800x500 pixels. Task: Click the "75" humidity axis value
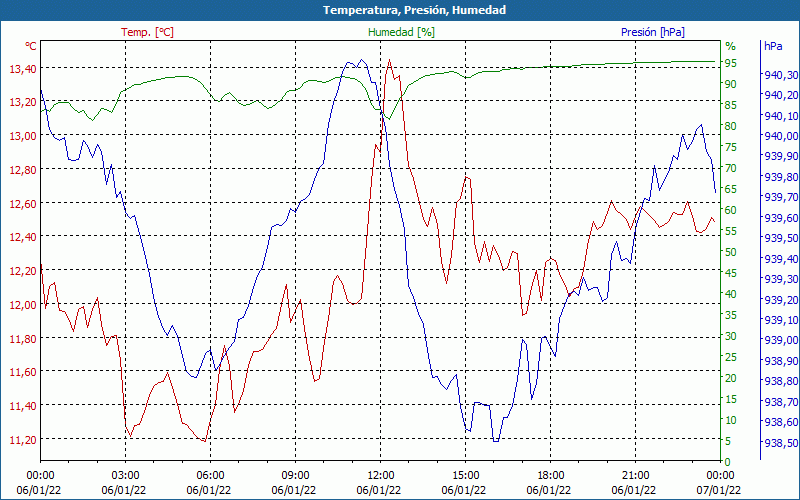[731, 147]
